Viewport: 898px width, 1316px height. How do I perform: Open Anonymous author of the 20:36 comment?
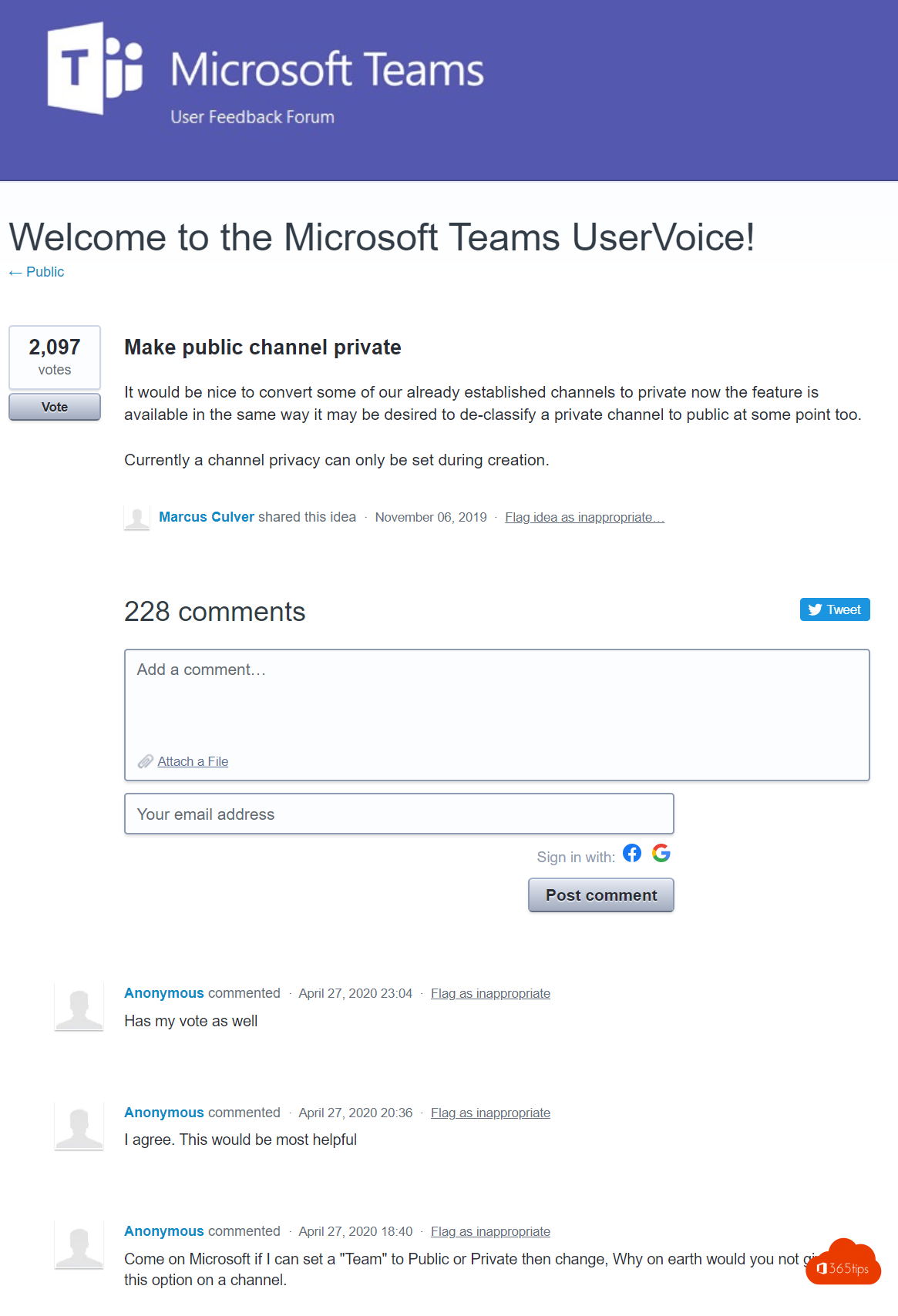coord(164,1113)
